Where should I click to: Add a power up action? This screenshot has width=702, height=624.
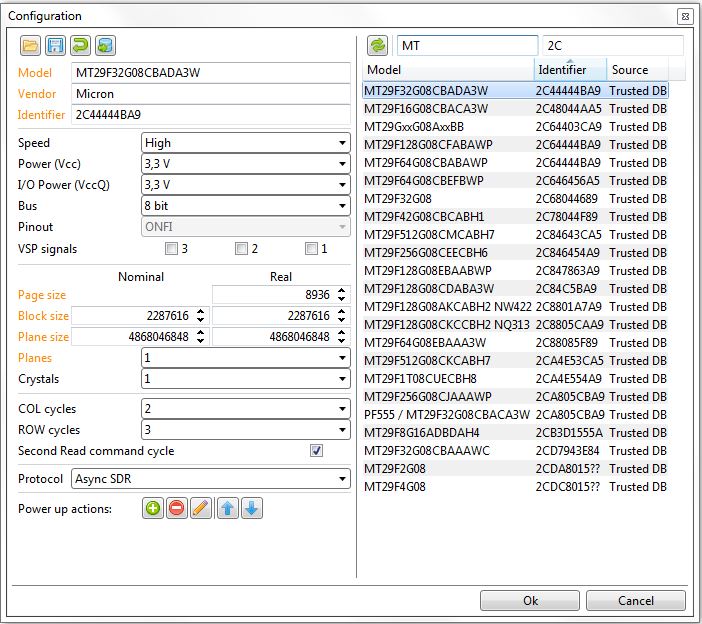(153, 509)
